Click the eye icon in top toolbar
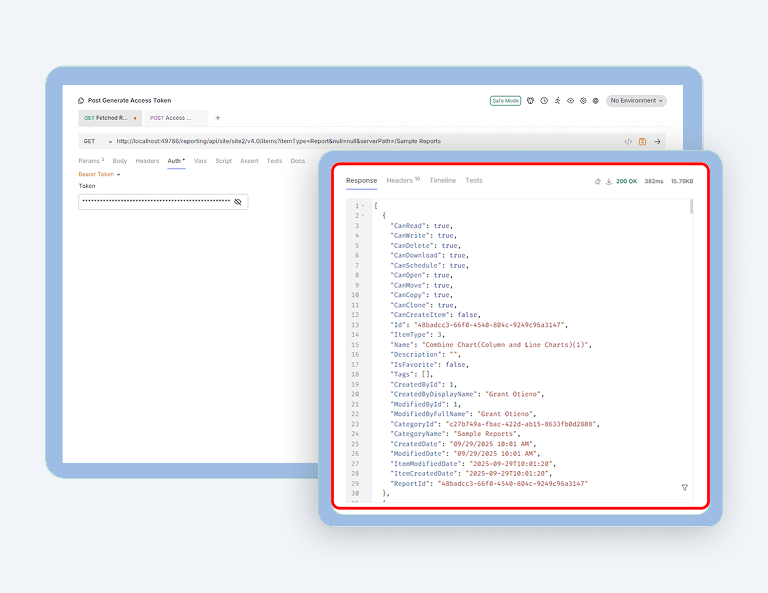 coord(571,101)
